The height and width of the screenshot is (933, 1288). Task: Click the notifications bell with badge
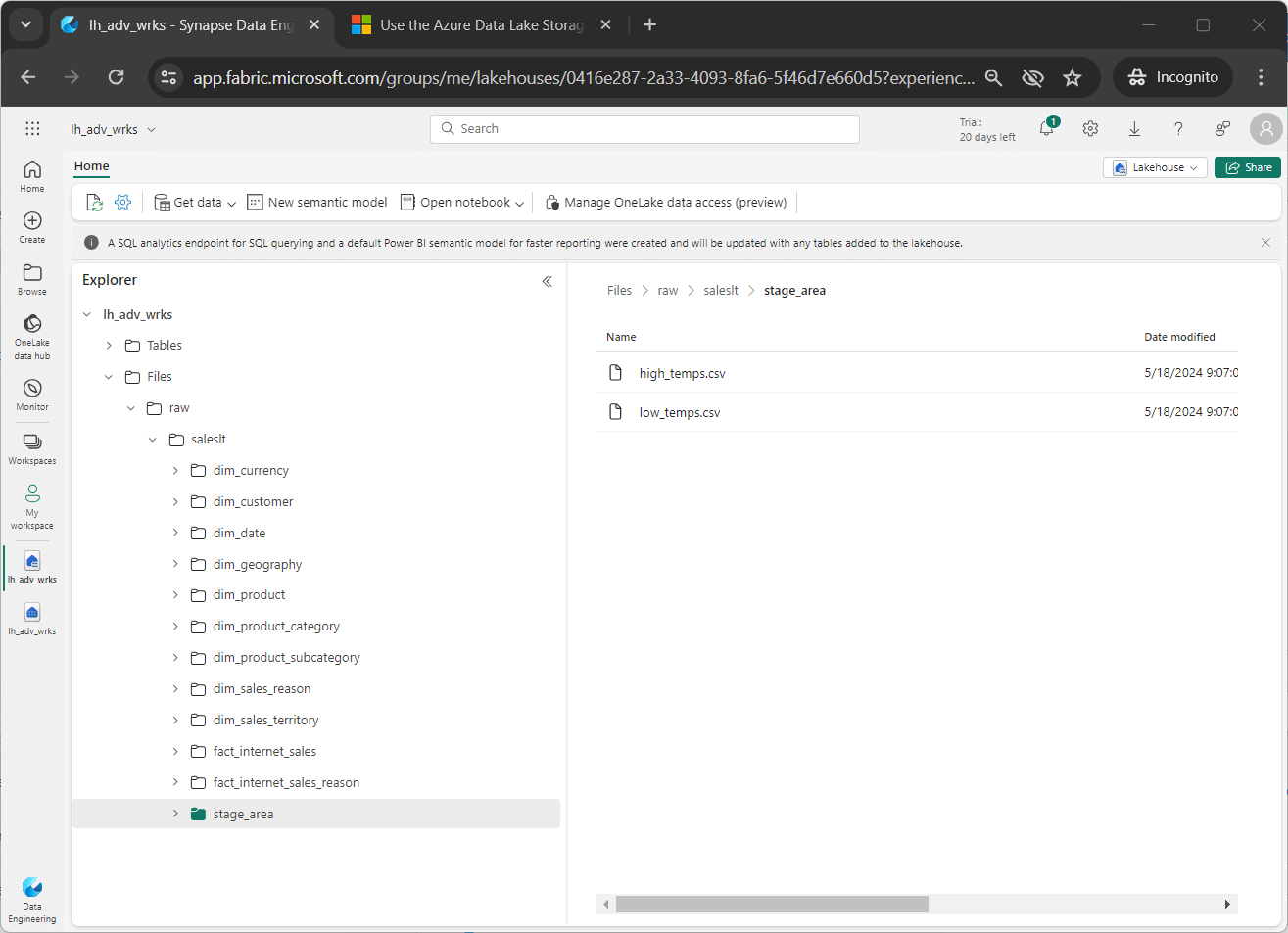[x=1046, y=128]
